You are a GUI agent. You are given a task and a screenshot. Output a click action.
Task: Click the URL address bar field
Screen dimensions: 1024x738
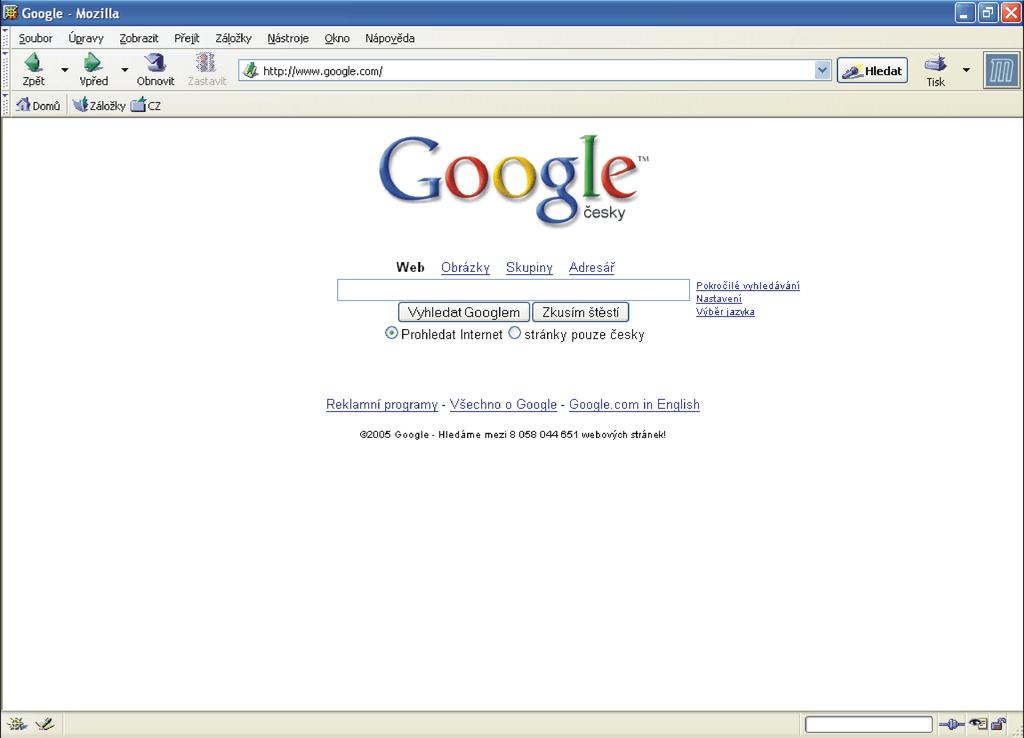point(537,71)
